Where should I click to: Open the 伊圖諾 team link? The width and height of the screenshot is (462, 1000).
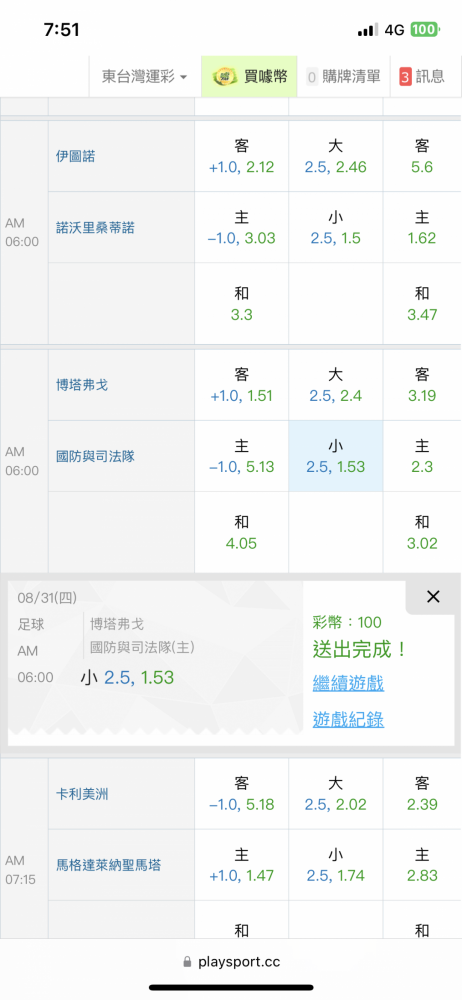coord(75,156)
